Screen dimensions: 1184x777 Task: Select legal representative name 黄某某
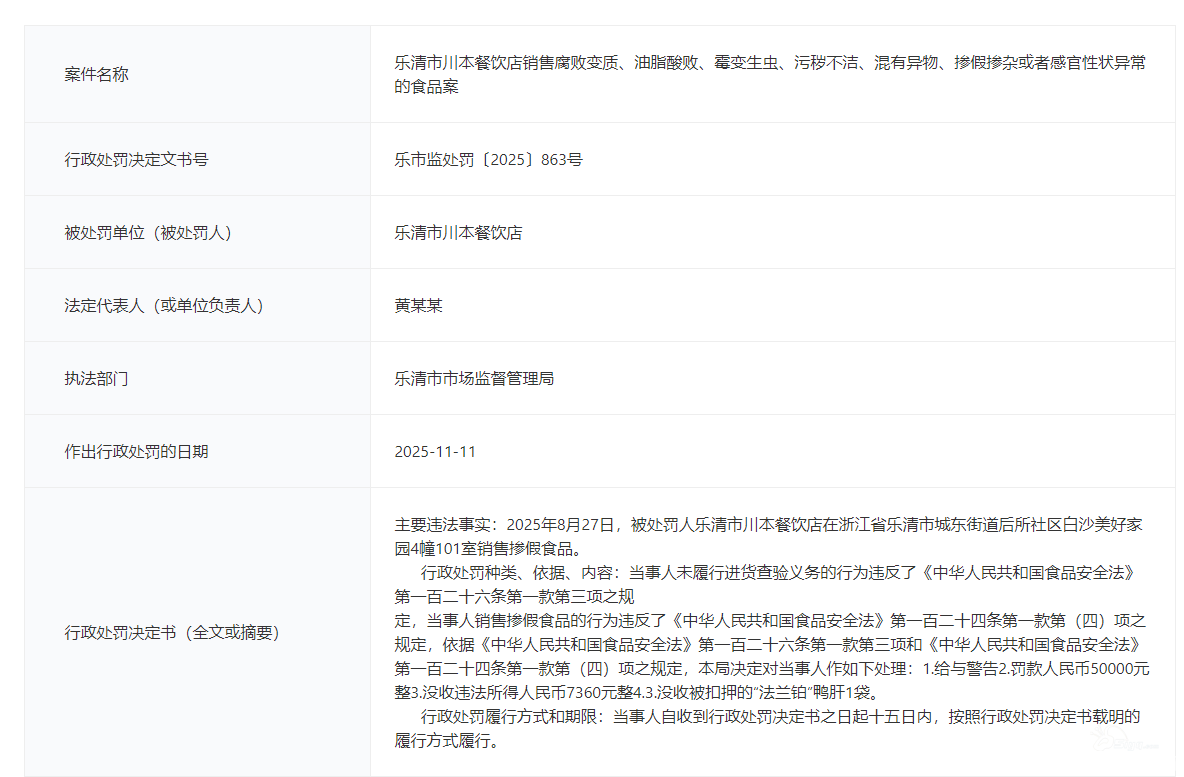coord(418,306)
